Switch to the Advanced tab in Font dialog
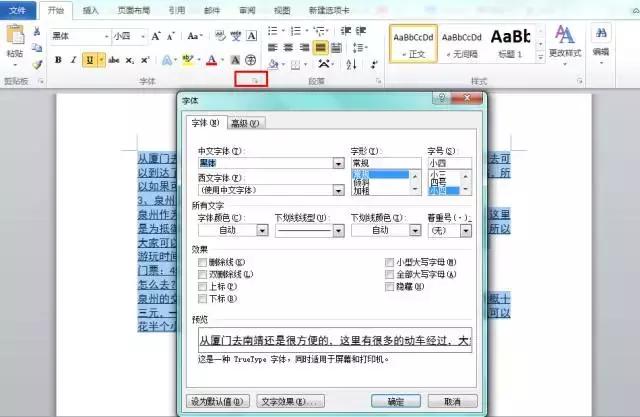Image resolution: width=640 pixels, height=417 pixels. coord(245,123)
